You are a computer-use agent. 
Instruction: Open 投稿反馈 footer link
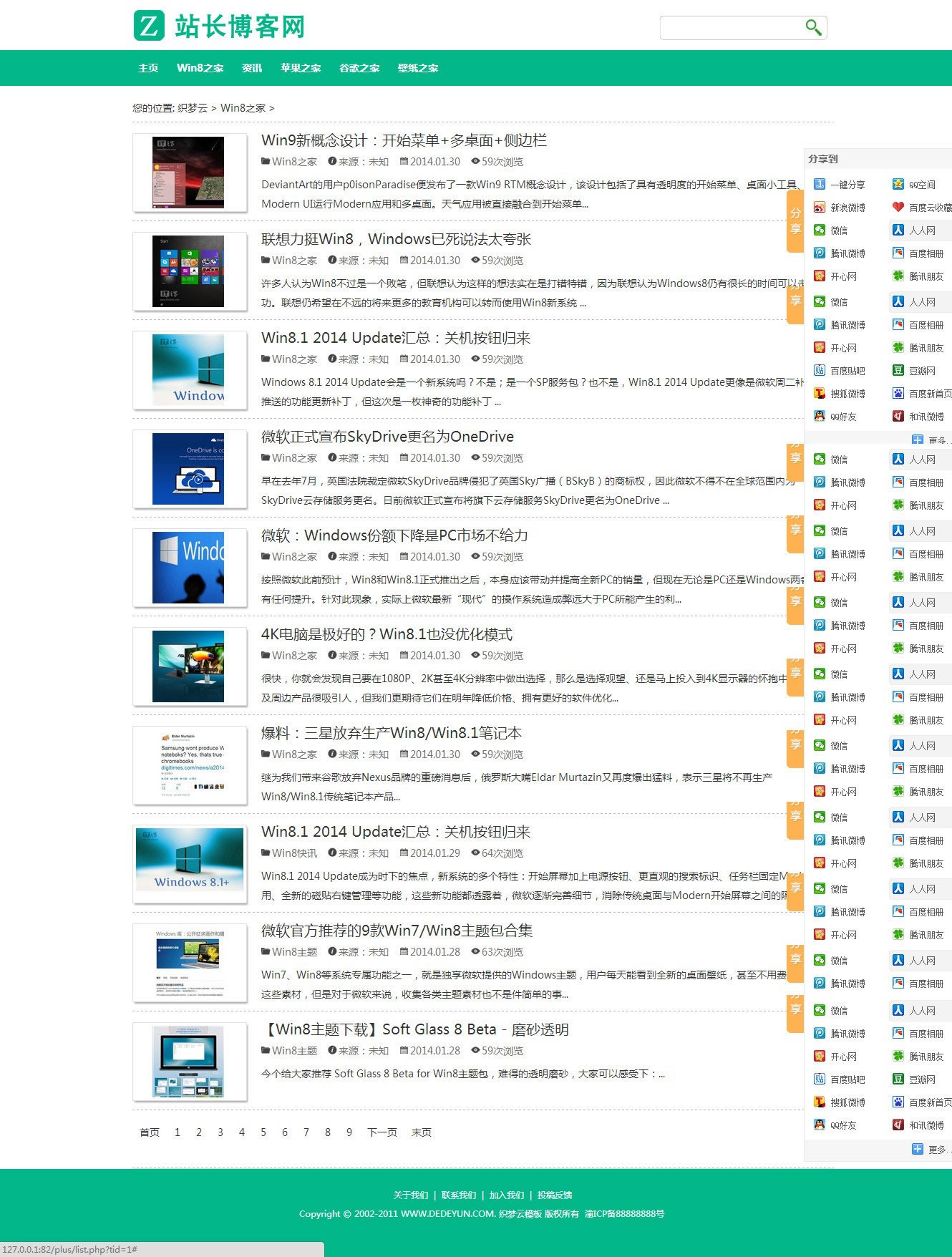coord(555,1195)
